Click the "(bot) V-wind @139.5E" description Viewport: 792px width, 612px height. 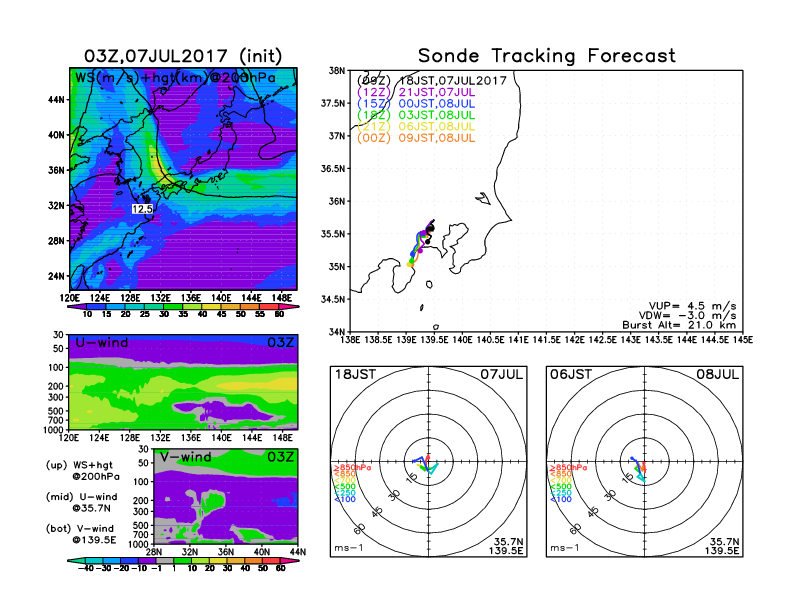tap(81, 534)
